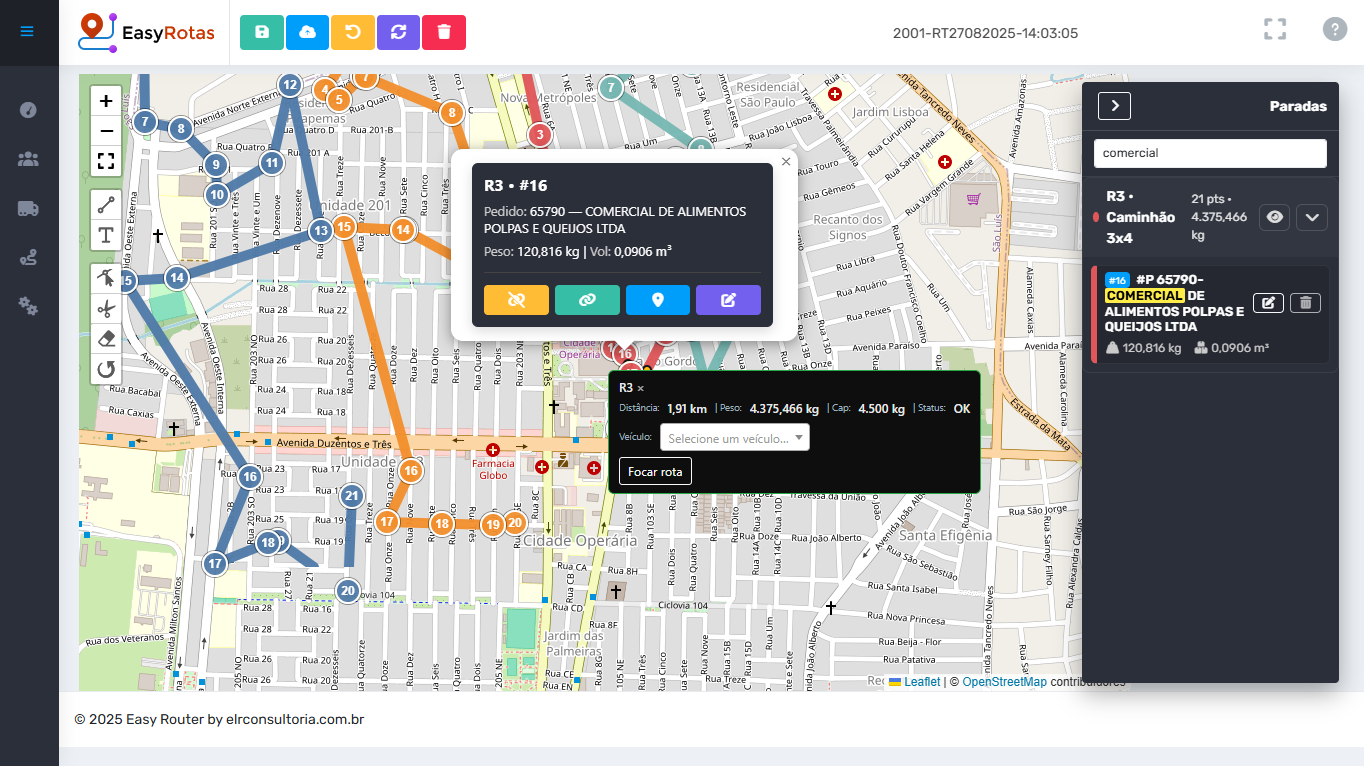1364x766 pixels.
Task: Toggle the map's fullscreen view control
Action: (x=106, y=161)
